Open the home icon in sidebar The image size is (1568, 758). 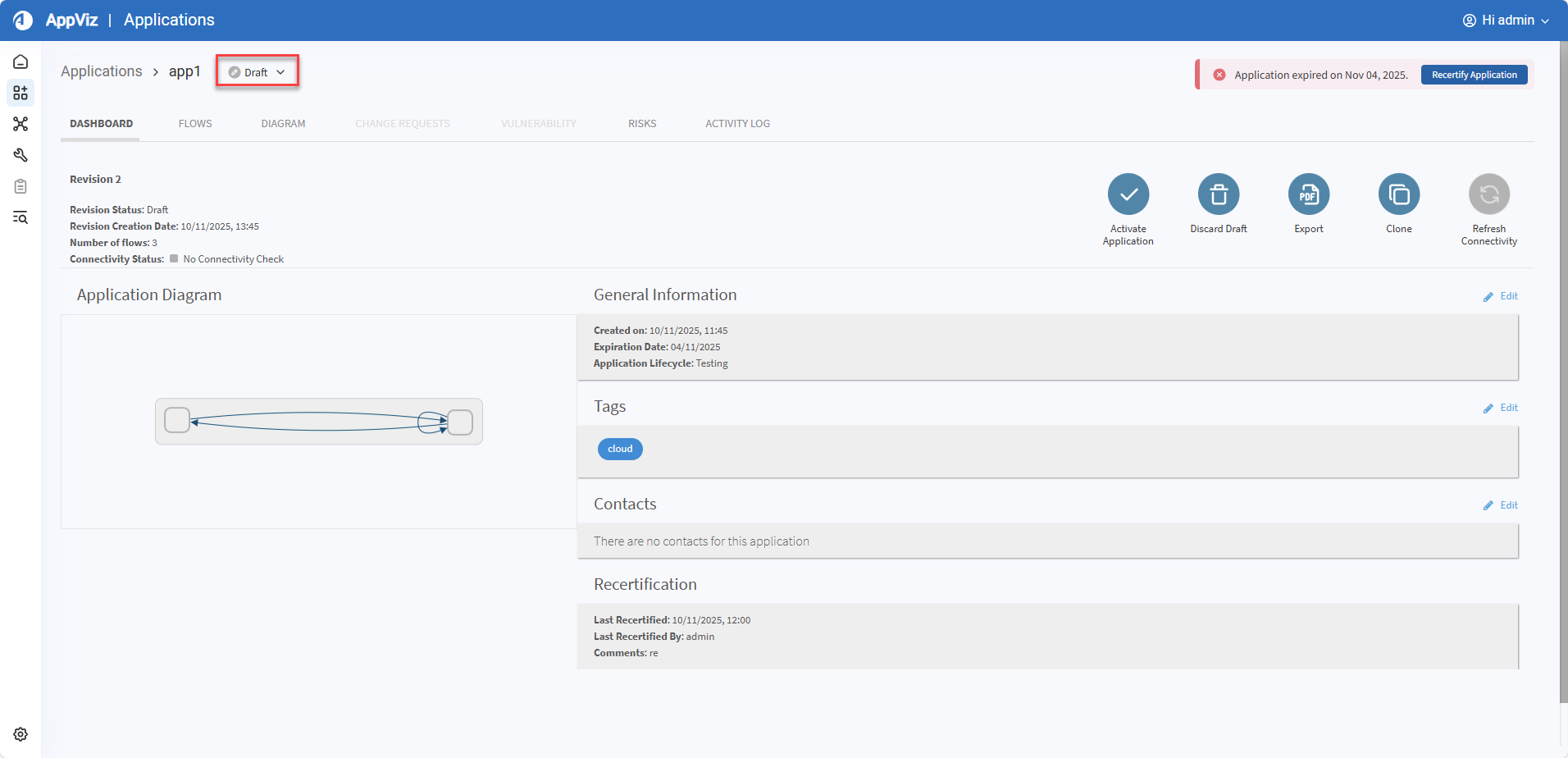coord(21,62)
